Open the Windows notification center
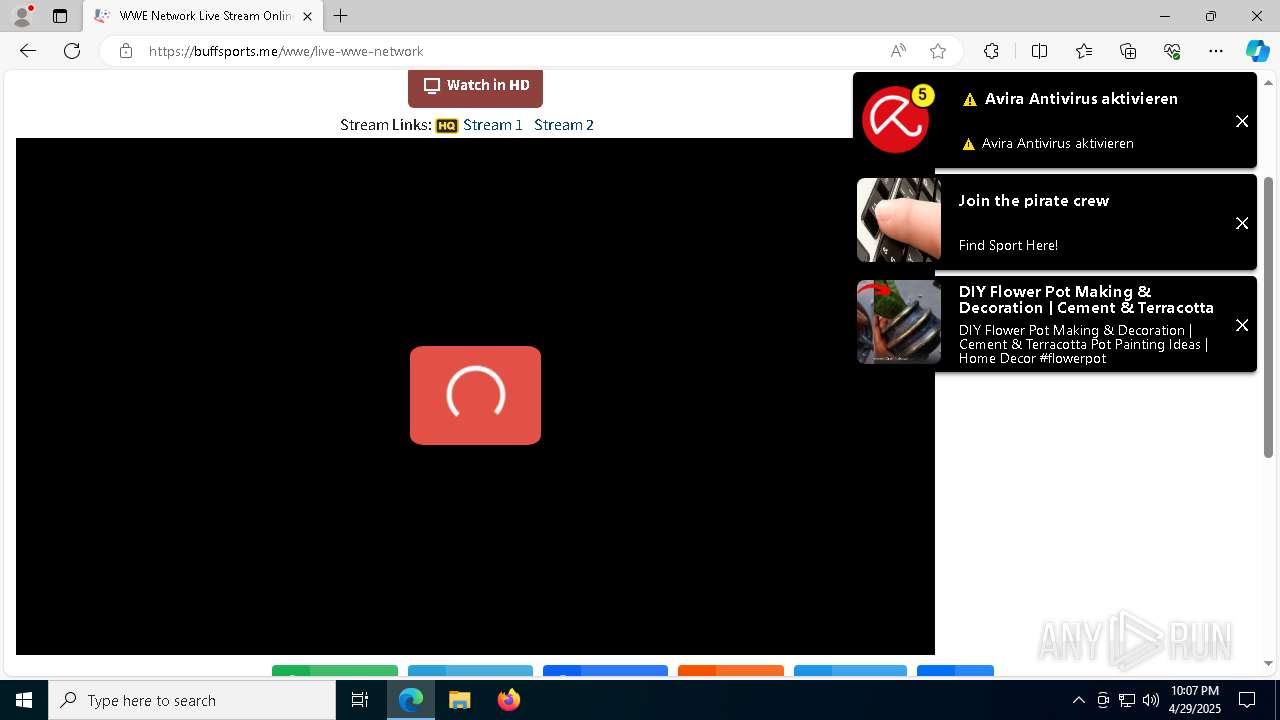 (x=1247, y=700)
